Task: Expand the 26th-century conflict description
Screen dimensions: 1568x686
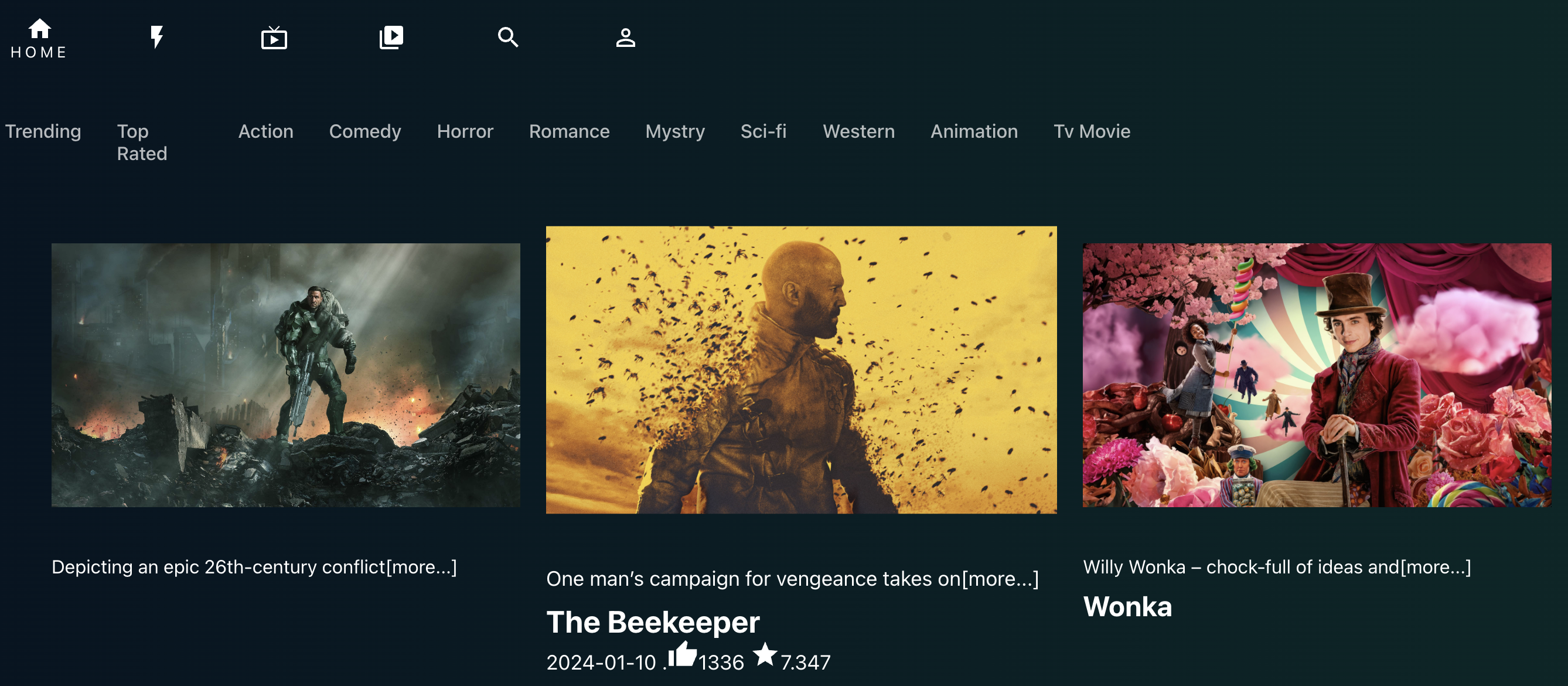Action: [254, 567]
